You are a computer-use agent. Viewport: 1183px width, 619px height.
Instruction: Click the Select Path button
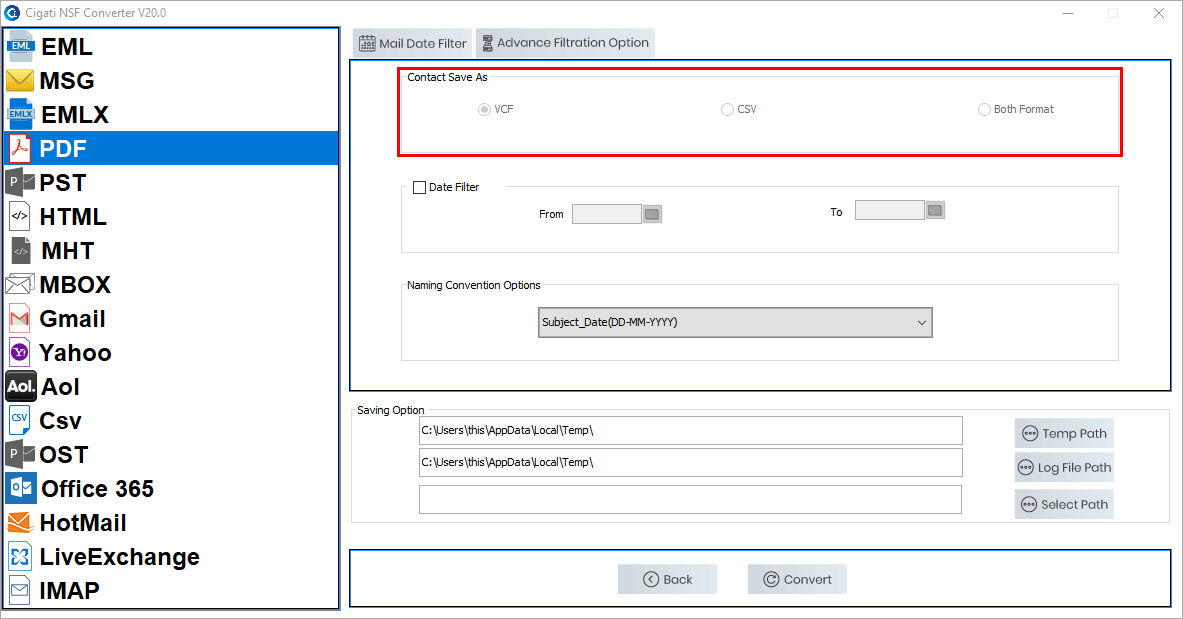point(1064,504)
